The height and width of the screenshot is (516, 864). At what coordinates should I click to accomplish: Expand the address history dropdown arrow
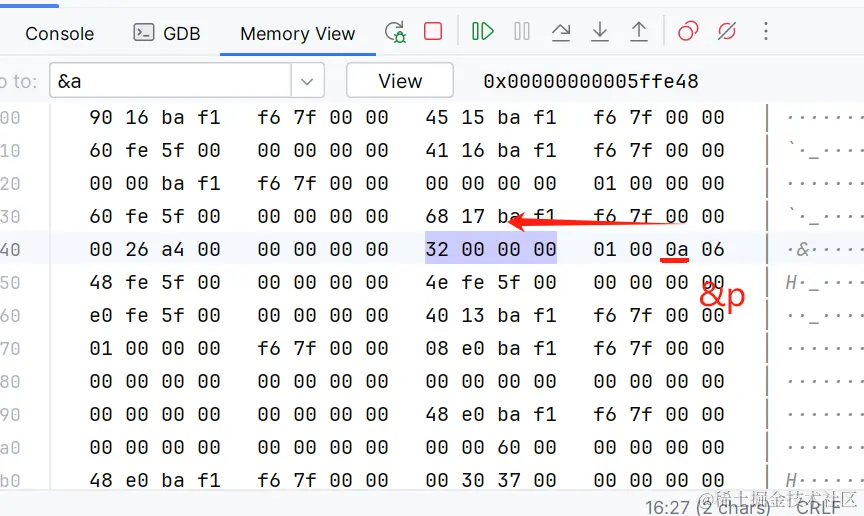(307, 82)
